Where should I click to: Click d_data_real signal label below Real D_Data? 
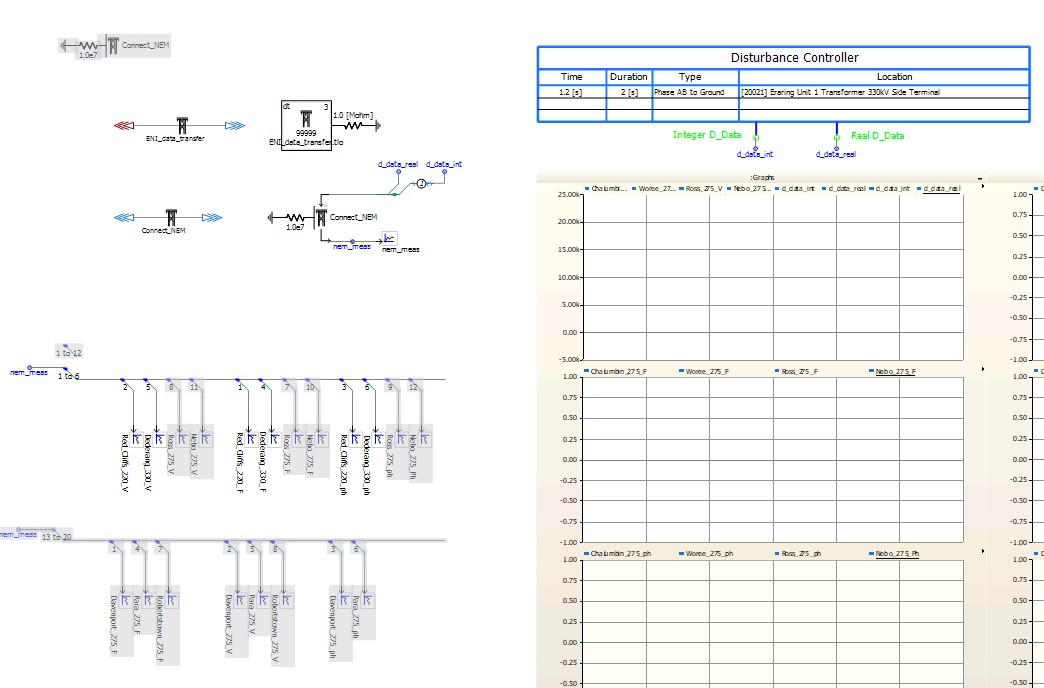[836, 154]
